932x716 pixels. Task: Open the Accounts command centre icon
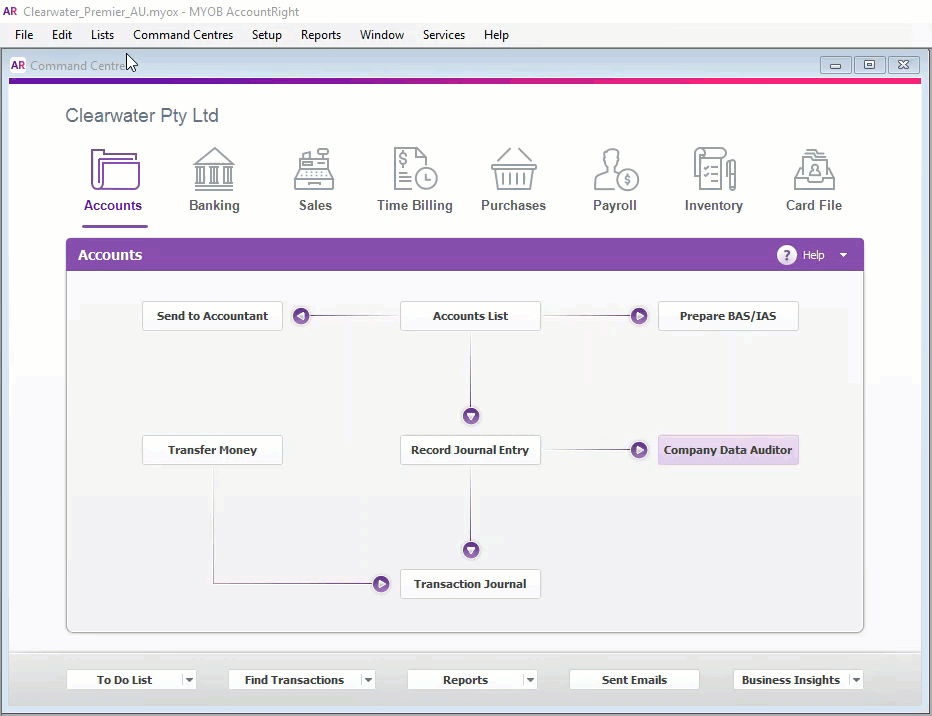coord(115,169)
